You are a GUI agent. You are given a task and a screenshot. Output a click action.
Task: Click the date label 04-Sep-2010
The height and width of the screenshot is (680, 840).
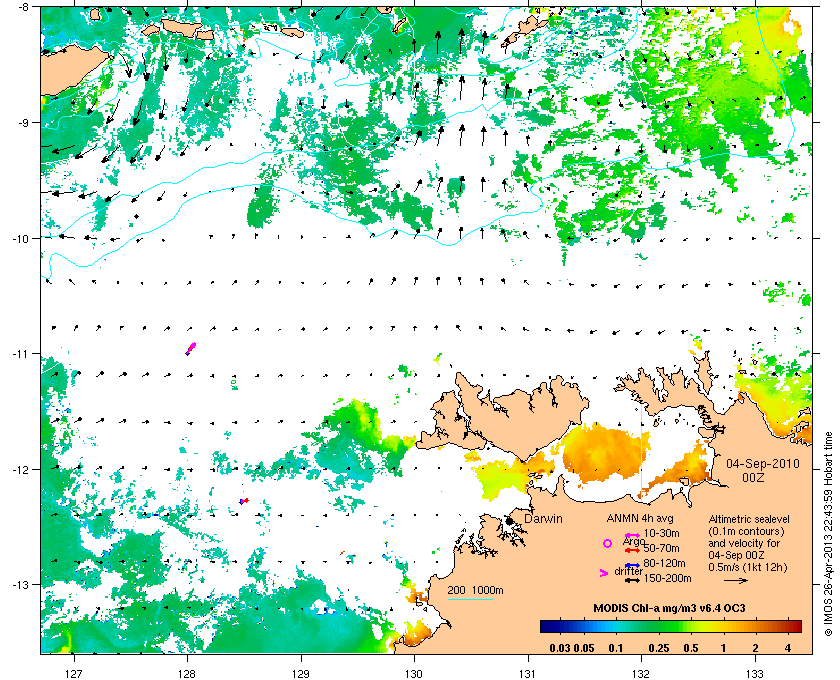pos(763,464)
